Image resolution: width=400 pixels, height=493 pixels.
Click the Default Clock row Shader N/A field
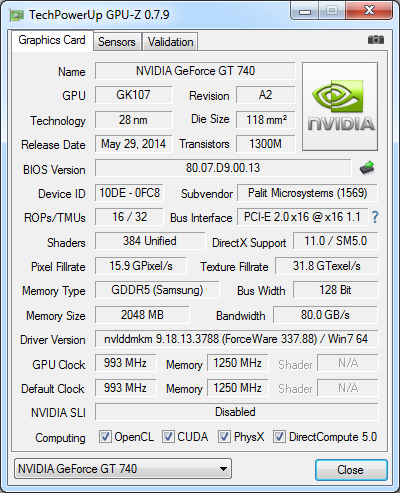click(348, 388)
